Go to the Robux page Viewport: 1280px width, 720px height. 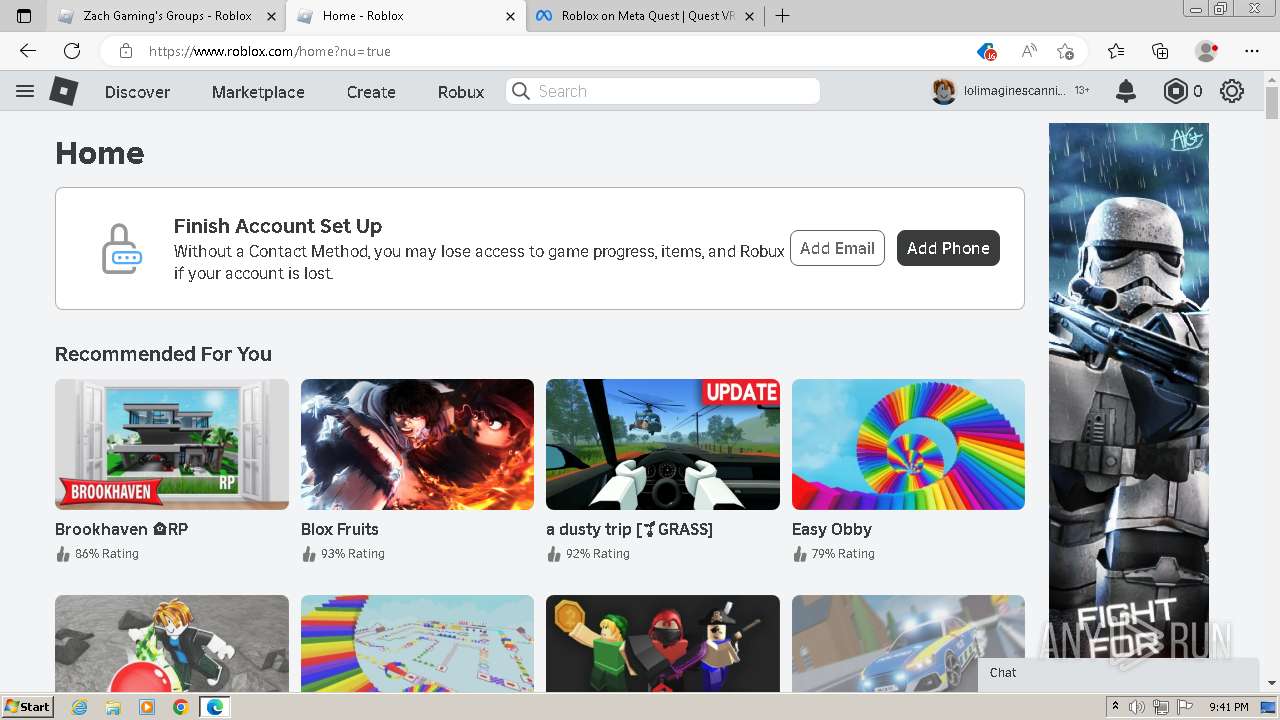[x=461, y=92]
